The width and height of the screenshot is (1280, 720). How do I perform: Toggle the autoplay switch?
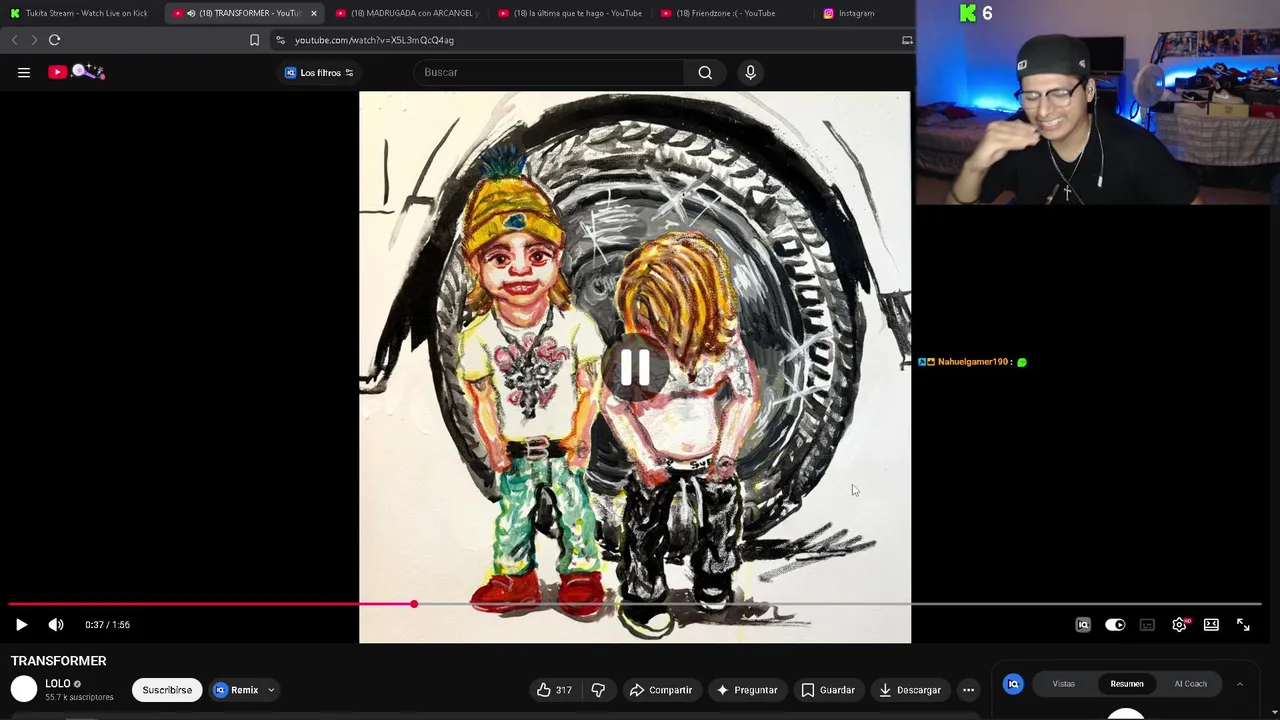click(x=1115, y=625)
